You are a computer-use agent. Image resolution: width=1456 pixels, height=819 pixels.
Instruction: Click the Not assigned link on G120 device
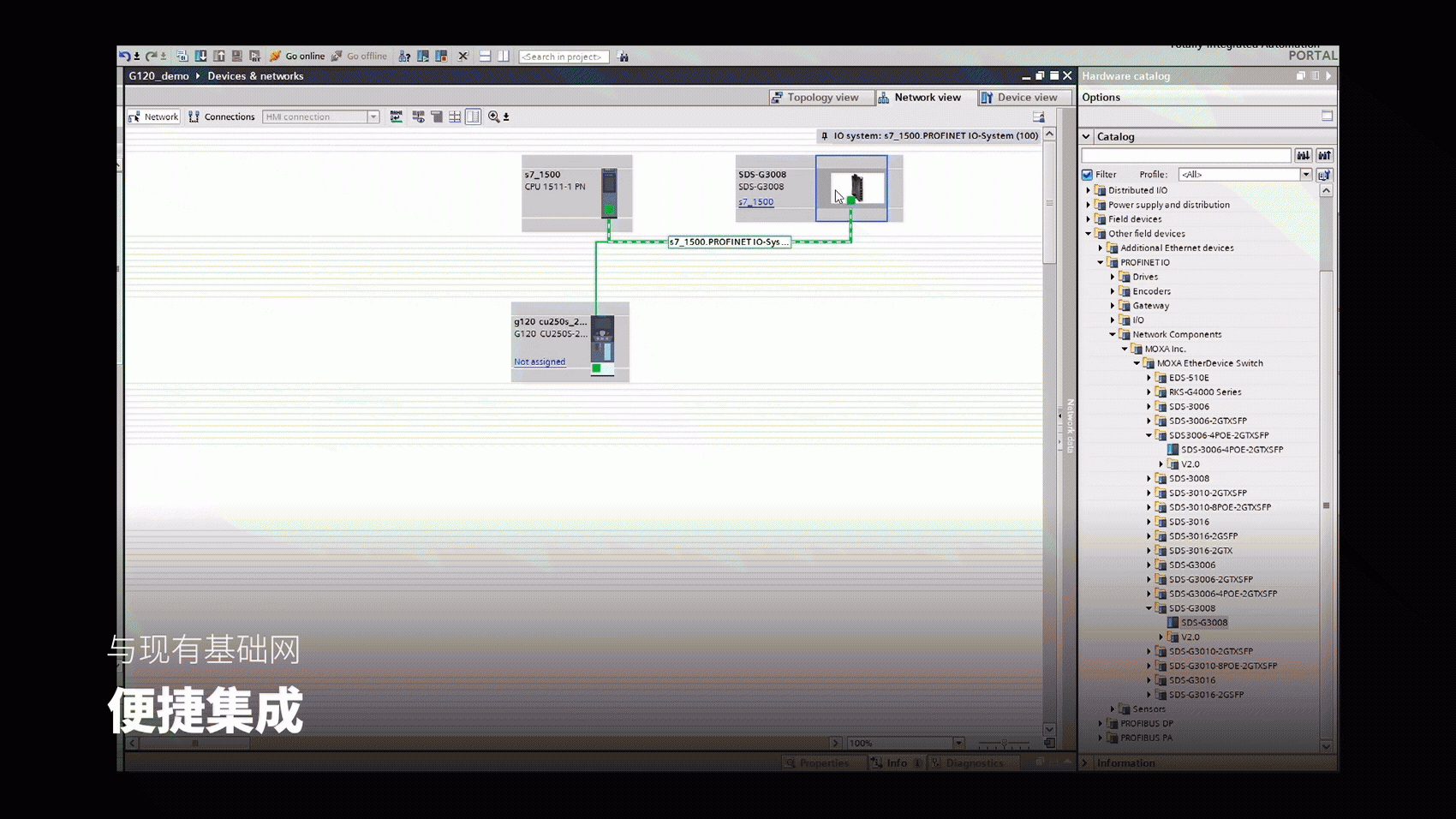click(540, 362)
